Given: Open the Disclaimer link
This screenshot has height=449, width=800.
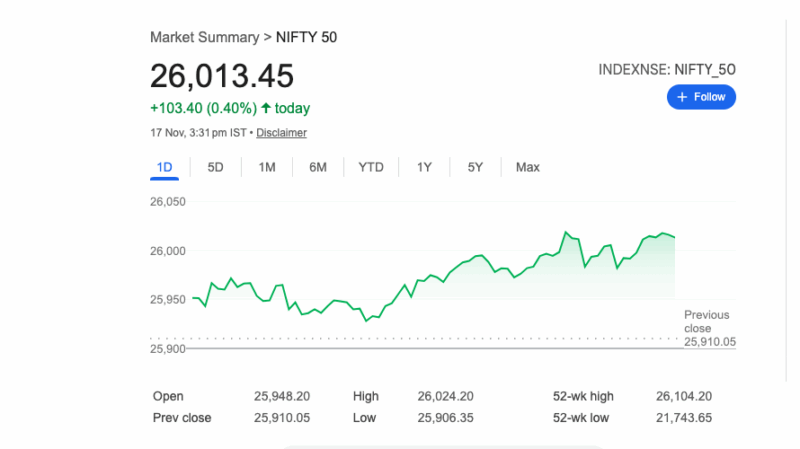Looking at the screenshot, I should (x=281, y=133).
